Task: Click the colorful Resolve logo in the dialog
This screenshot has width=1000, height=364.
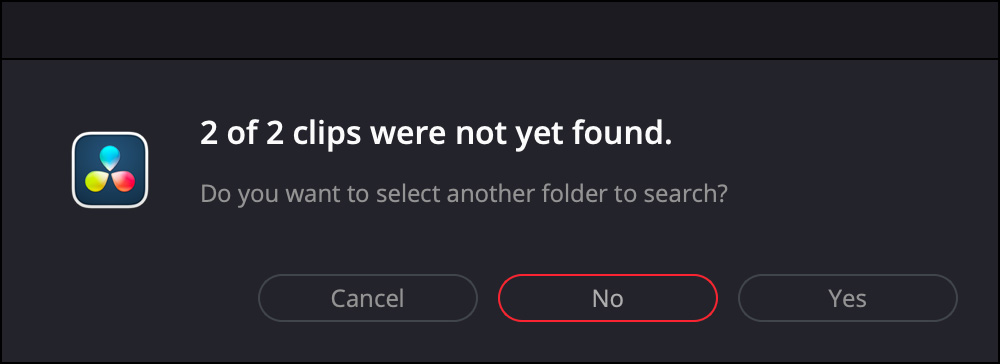Action: 110,170
